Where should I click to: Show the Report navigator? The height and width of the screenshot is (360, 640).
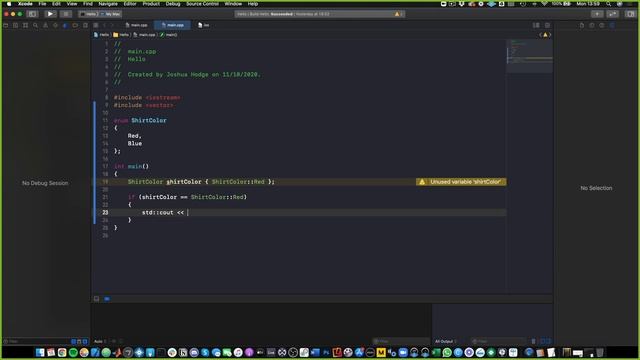tap(85, 25)
